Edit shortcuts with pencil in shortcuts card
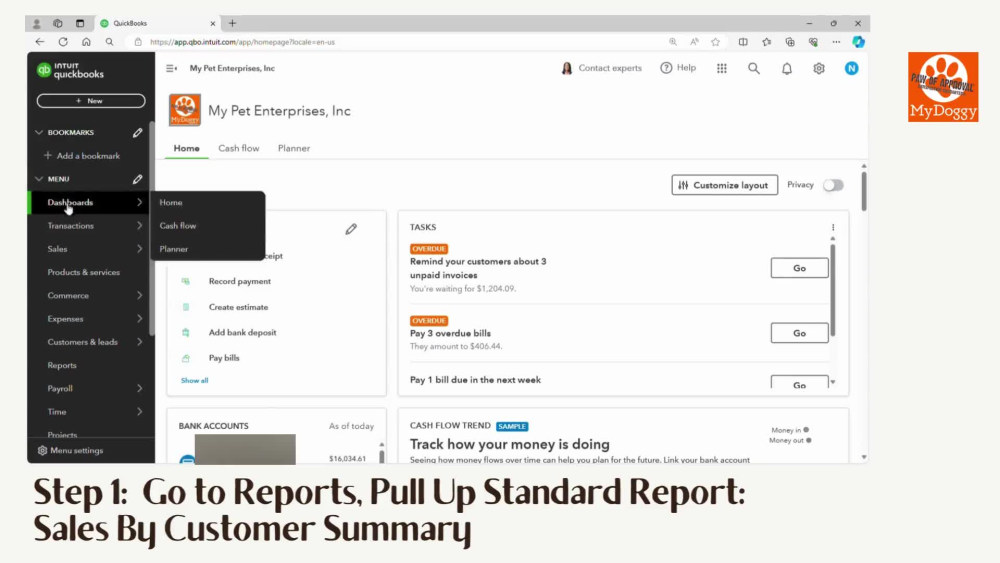 point(351,229)
